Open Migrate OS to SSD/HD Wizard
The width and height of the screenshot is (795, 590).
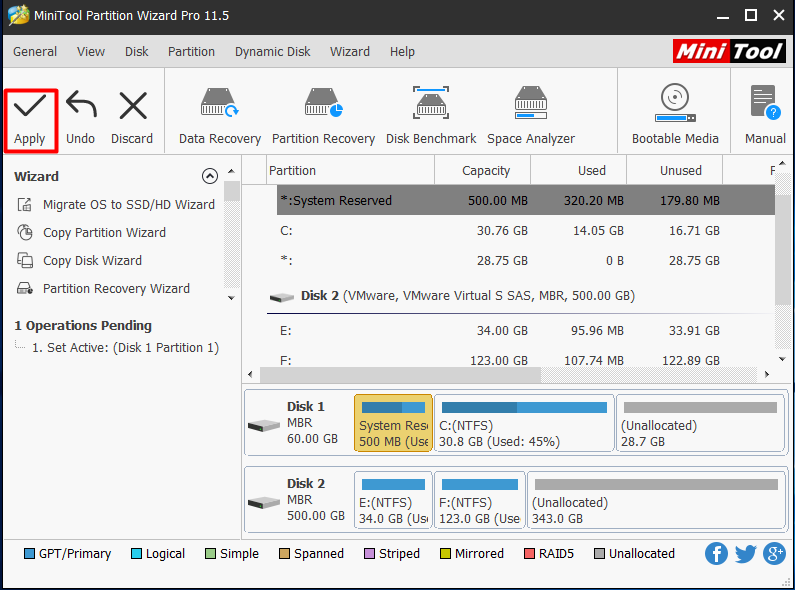coord(116,205)
